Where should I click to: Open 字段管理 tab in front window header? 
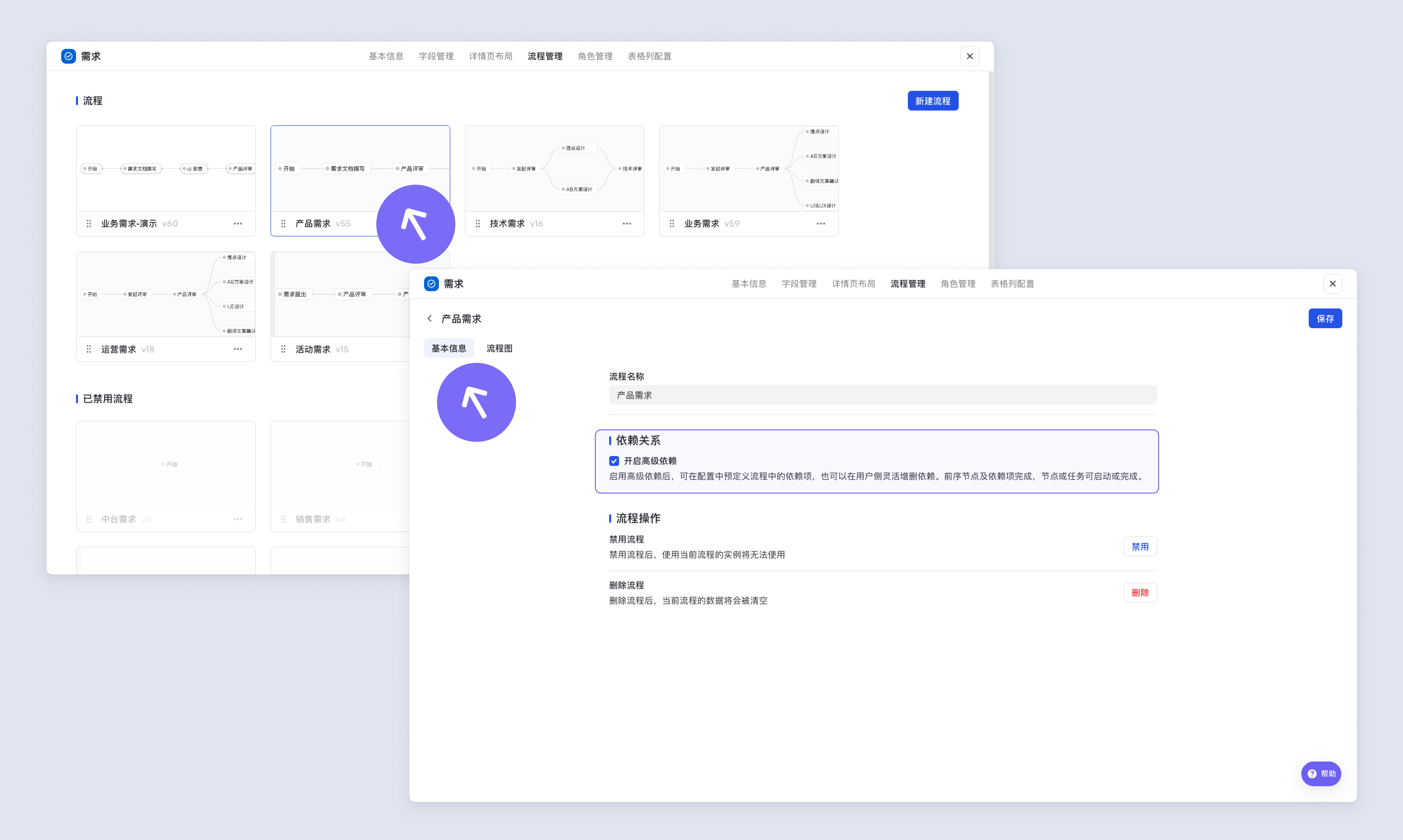(799, 284)
